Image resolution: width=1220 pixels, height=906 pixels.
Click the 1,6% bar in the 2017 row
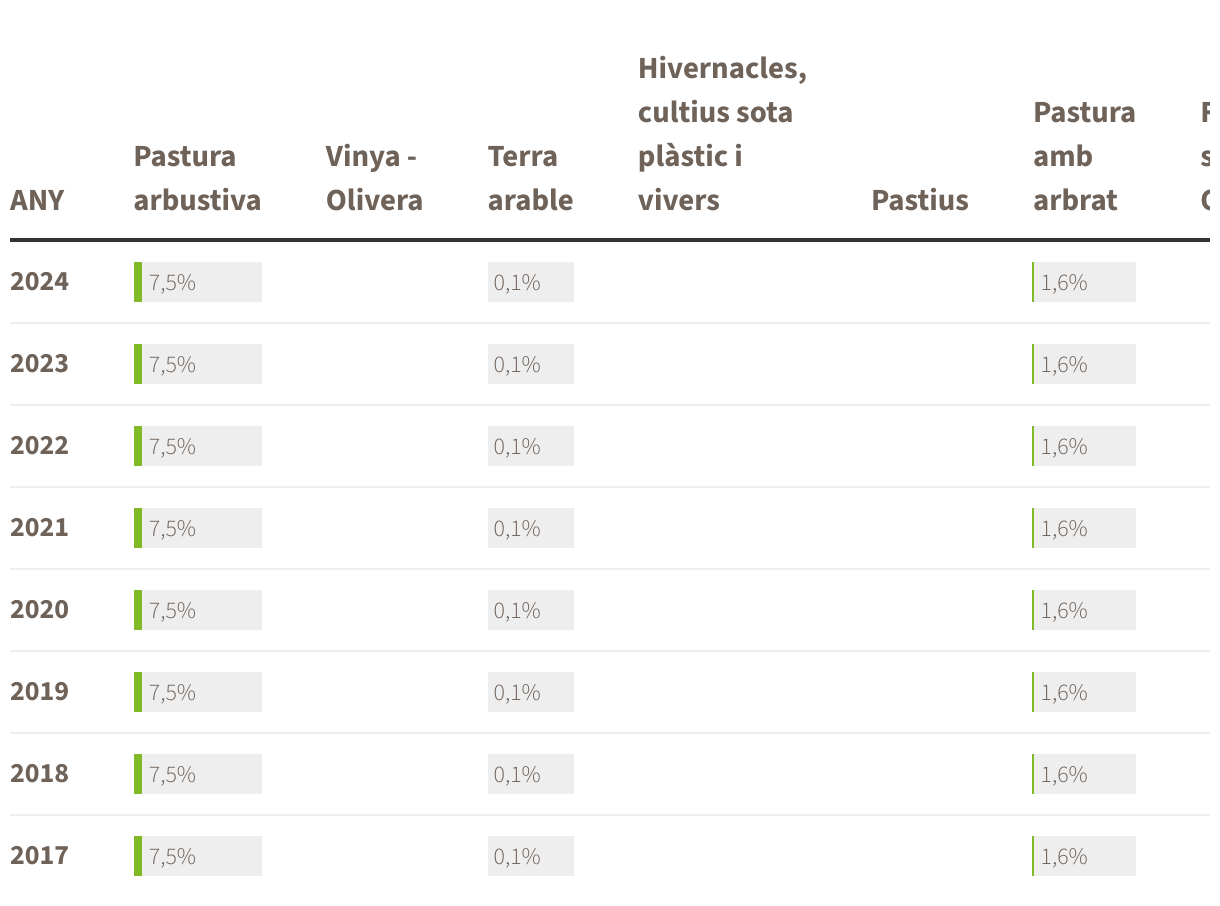click(1084, 856)
